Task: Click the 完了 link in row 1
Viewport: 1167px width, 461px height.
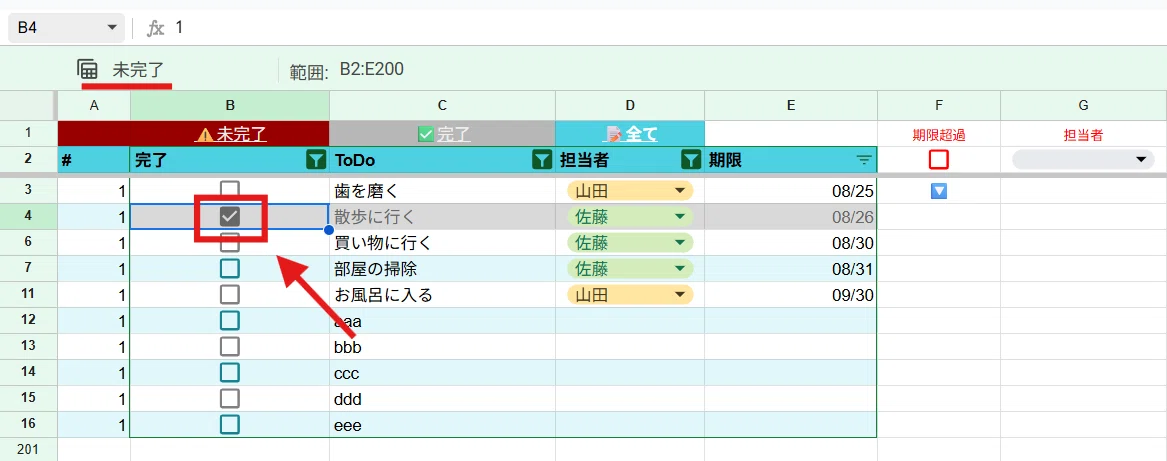Action: 444,134
